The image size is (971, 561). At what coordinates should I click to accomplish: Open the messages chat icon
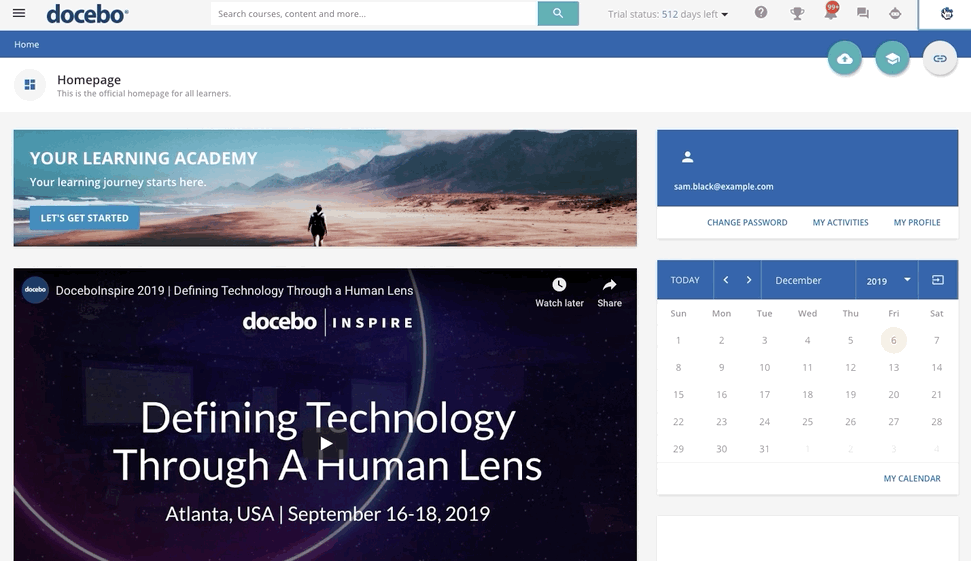tap(863, 13)
